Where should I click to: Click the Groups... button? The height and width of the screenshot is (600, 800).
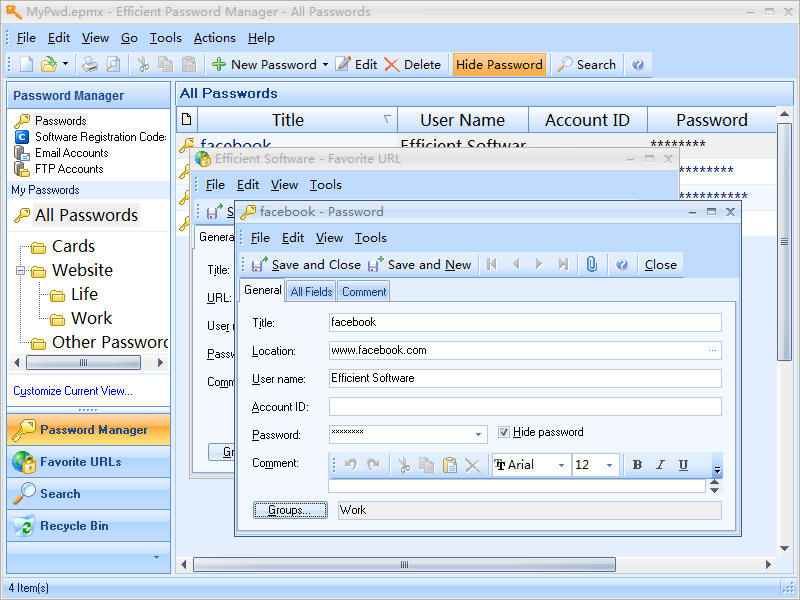tap(290, 510)
